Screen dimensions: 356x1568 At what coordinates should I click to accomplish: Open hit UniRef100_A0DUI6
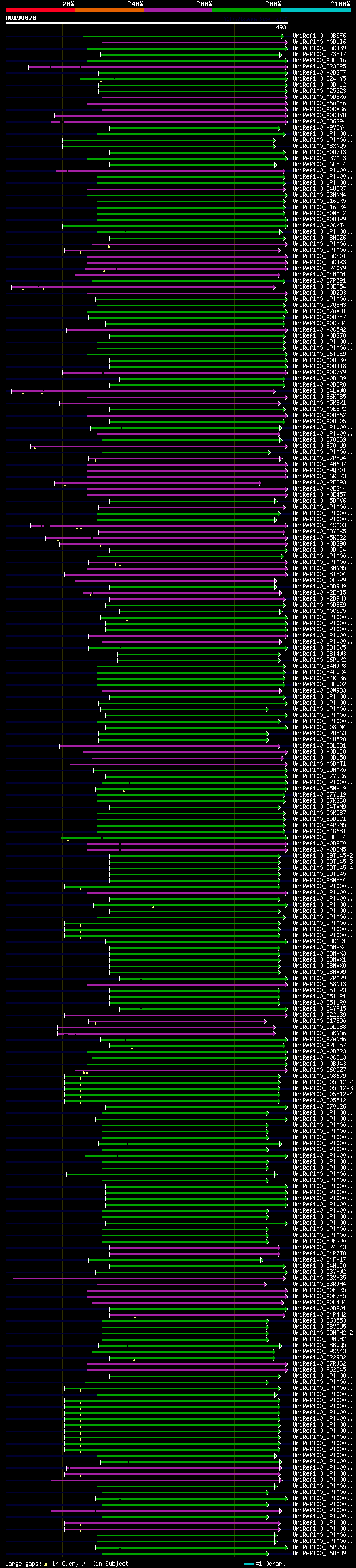click(319, 42)
